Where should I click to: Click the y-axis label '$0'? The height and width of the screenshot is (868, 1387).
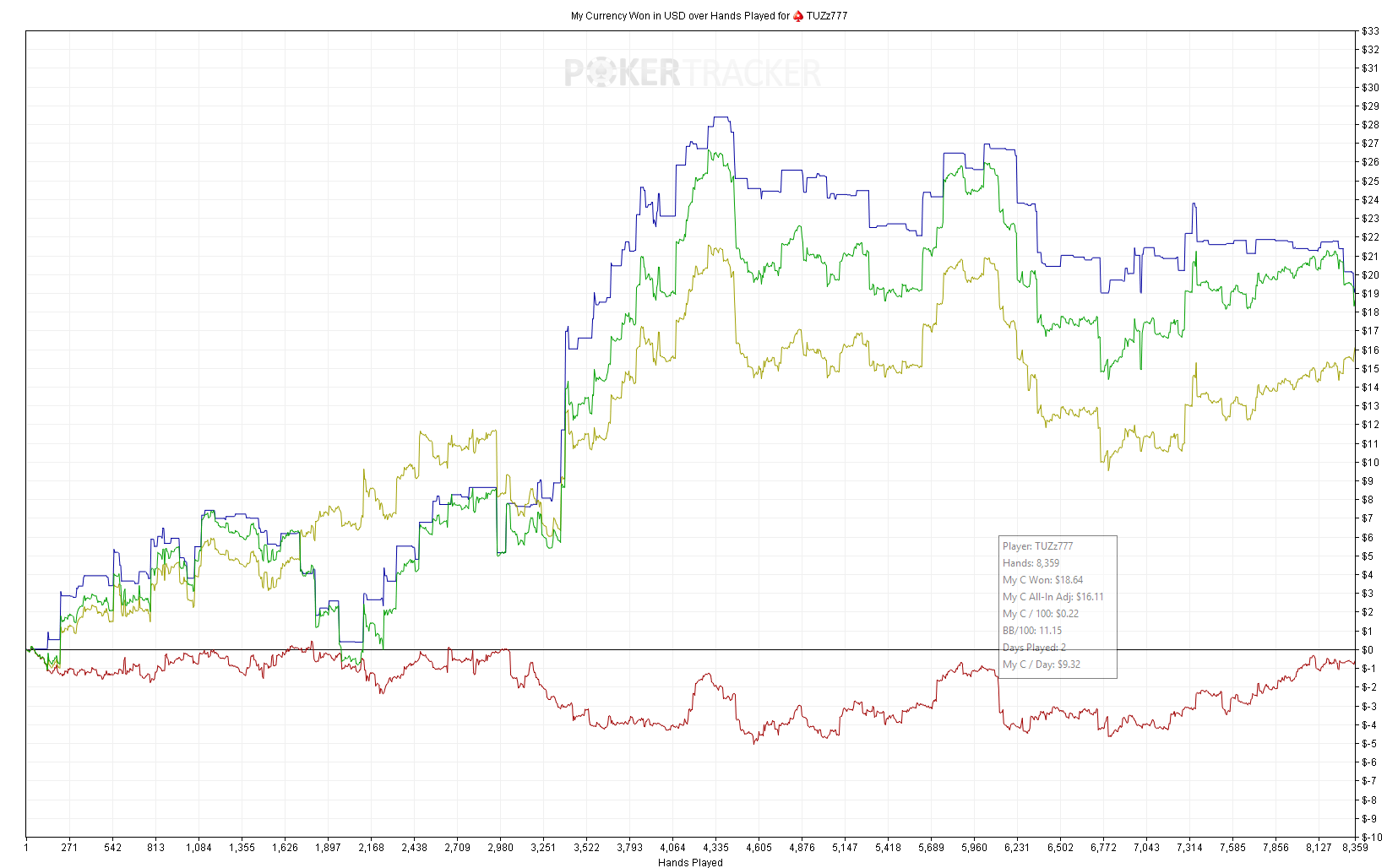tap(1368, 650)
